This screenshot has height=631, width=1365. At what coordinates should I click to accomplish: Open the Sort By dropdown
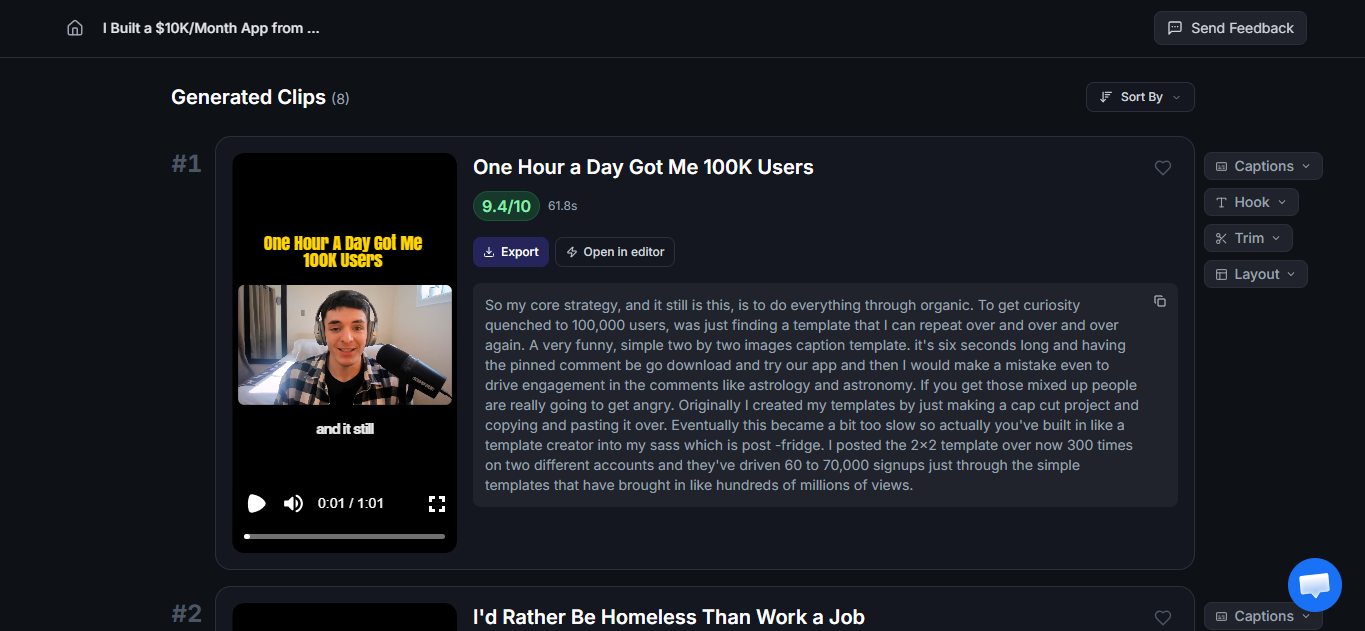coord(1140,97)
